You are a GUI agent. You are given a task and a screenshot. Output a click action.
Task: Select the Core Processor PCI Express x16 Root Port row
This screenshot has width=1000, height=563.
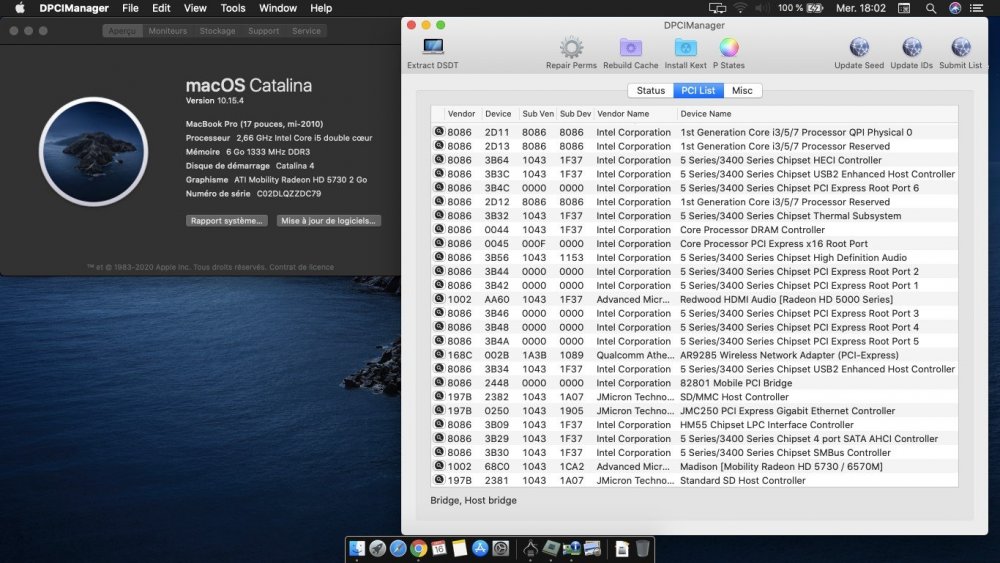click(694, 244)
